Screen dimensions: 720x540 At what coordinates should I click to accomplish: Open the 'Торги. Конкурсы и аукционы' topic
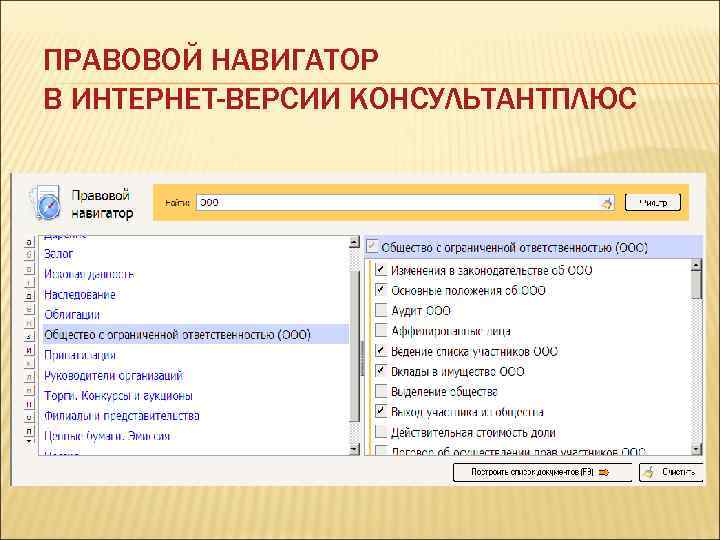coord(118,396)
